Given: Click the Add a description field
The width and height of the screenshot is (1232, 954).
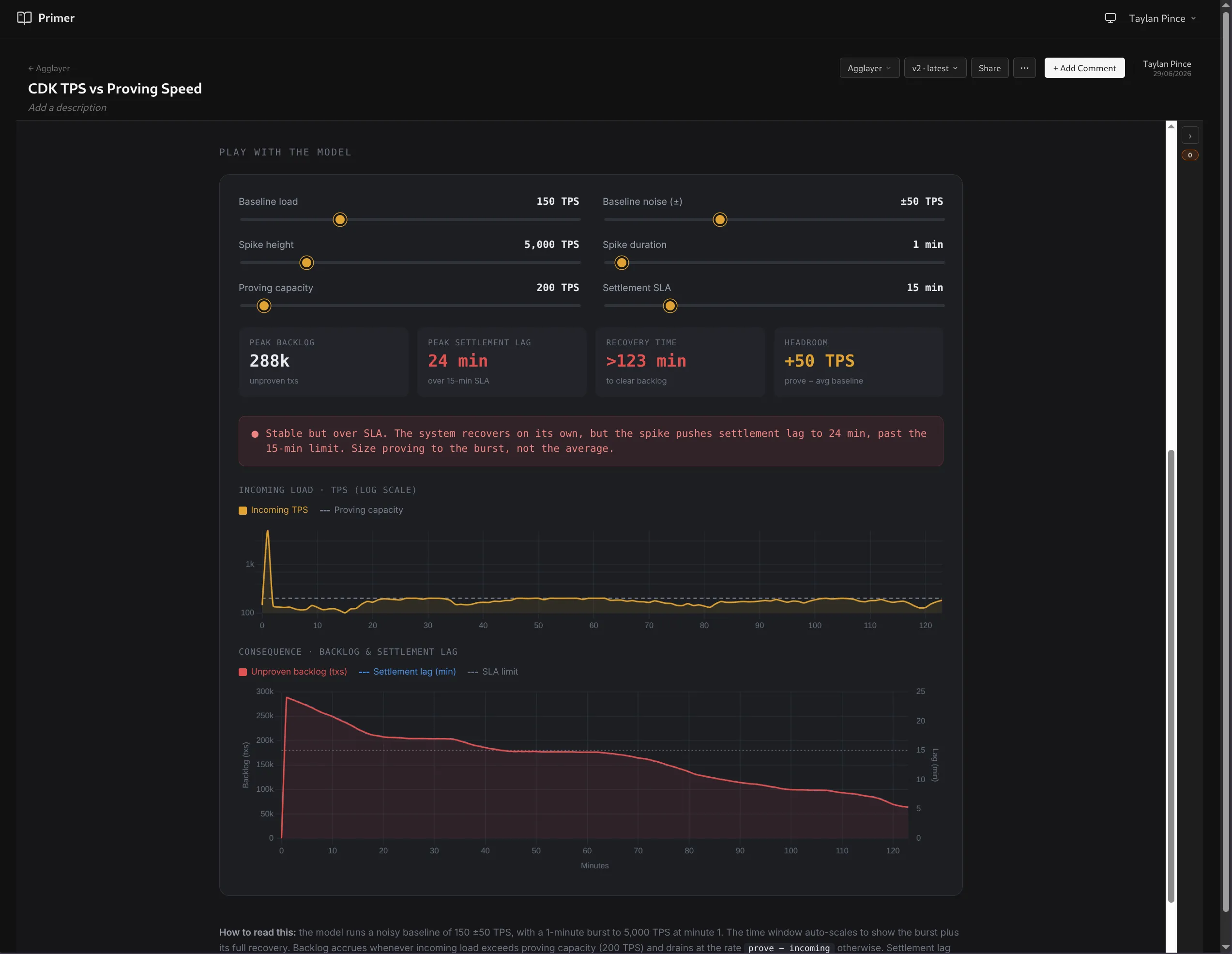Looking at the screenshot, I should pos(67,107).
